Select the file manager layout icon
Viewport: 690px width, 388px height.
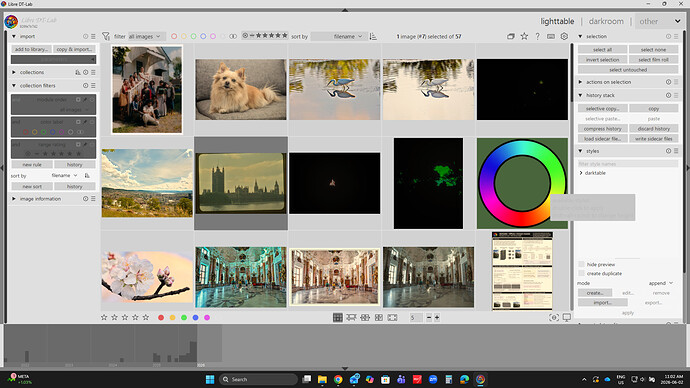tap(338, 317)
